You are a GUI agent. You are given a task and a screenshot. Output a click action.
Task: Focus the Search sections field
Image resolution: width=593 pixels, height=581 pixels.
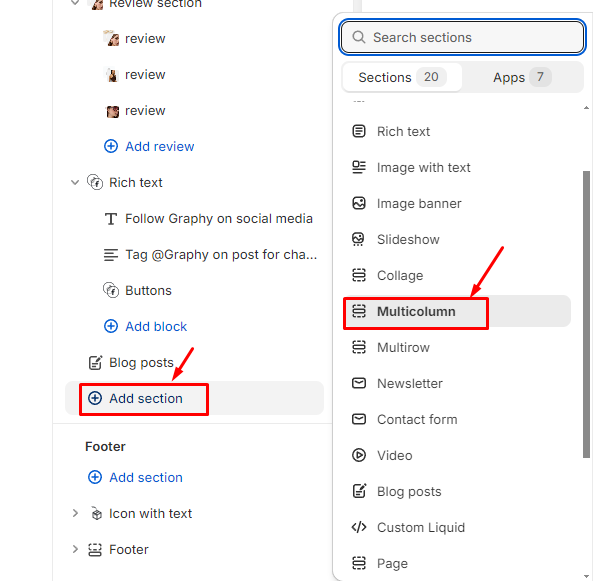(462, 37)
